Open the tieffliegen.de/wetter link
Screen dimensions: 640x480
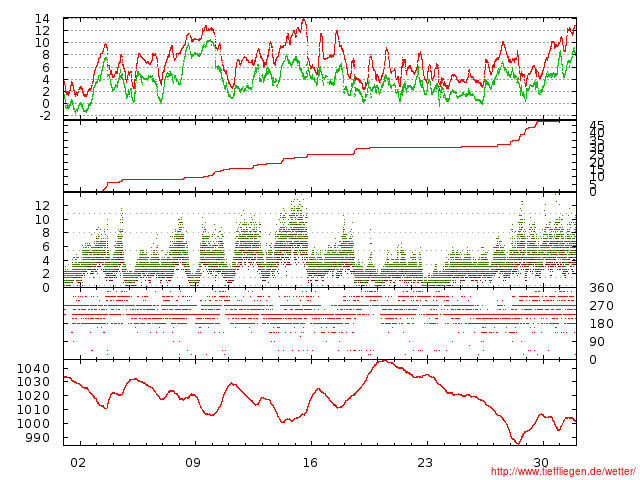[x=563, y=472]
